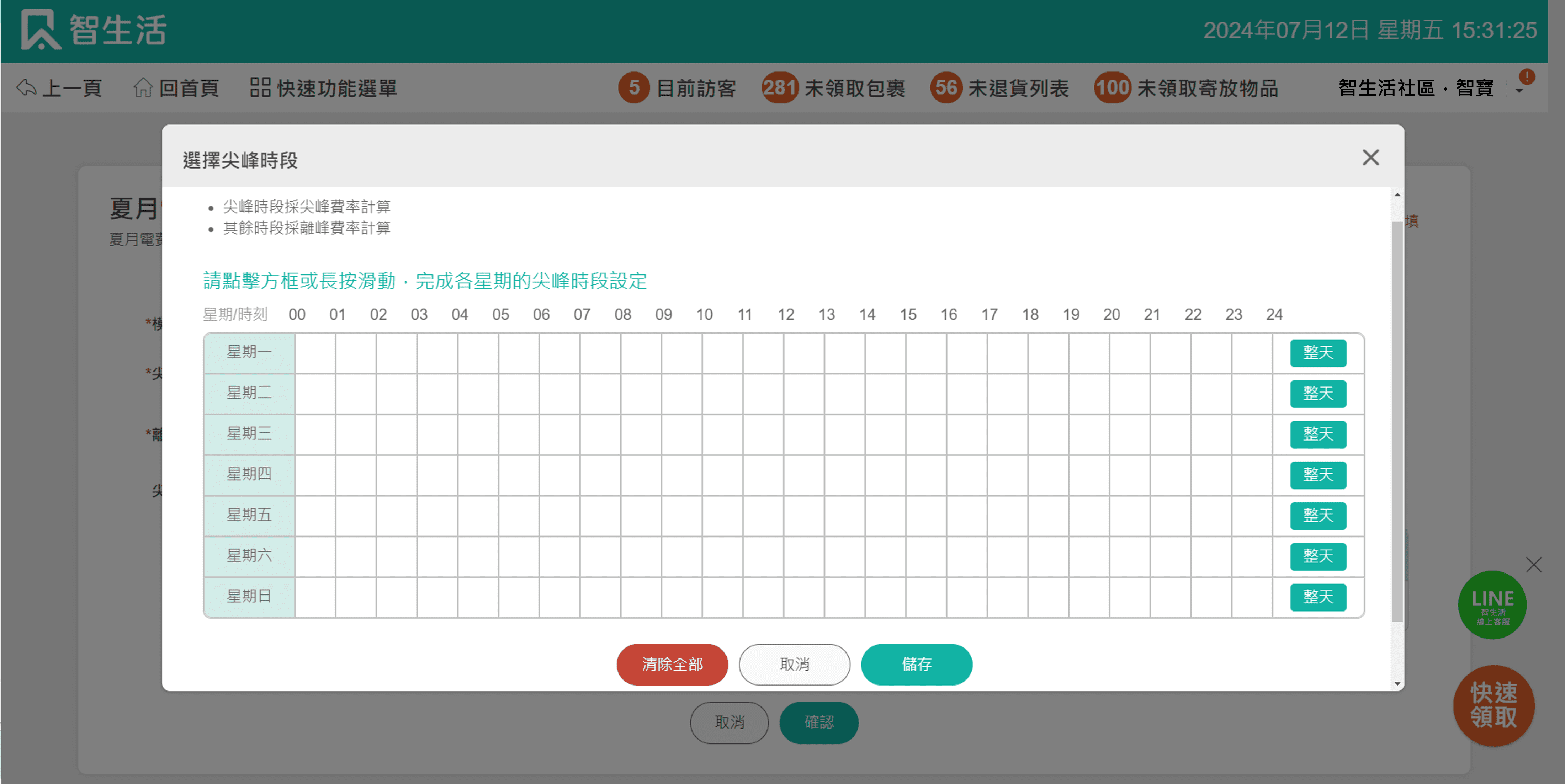Screen dimensions: 1565x784
Task: Toggle 星期五 10 o'clock cell
Action: (x=722, y=516)
